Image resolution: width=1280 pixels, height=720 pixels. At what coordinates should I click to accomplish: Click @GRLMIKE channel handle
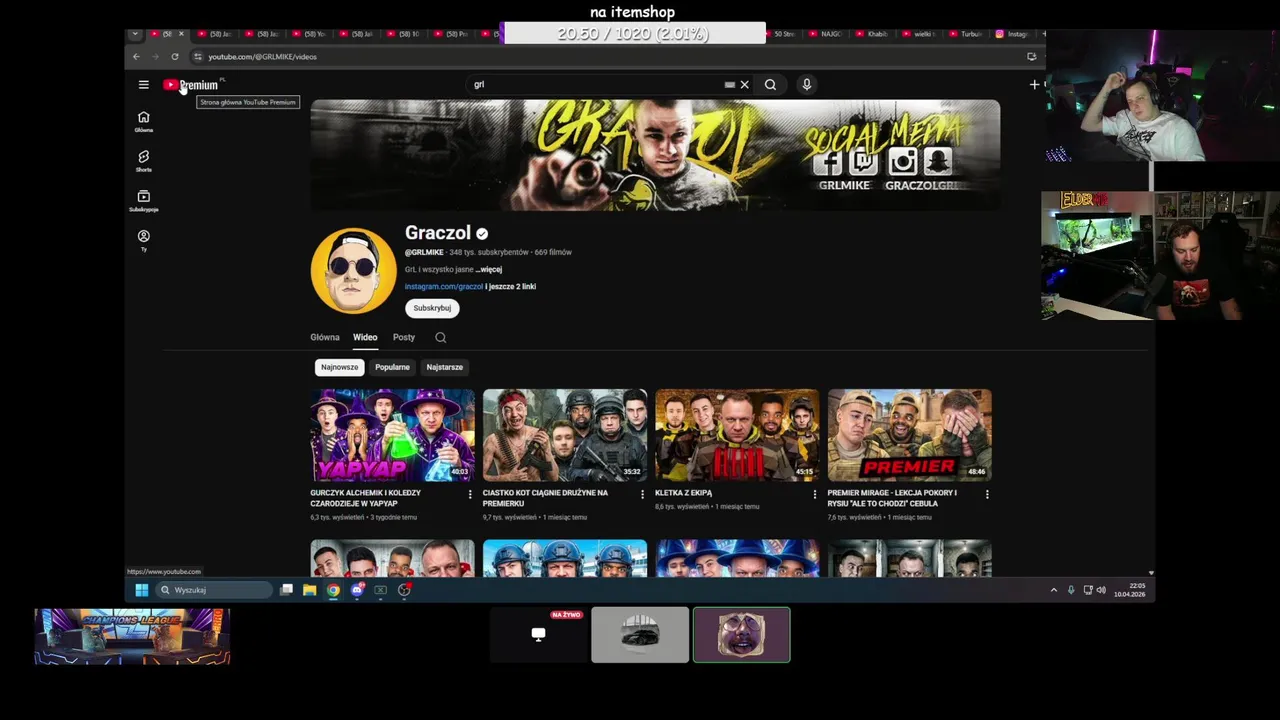pos(424,252)
